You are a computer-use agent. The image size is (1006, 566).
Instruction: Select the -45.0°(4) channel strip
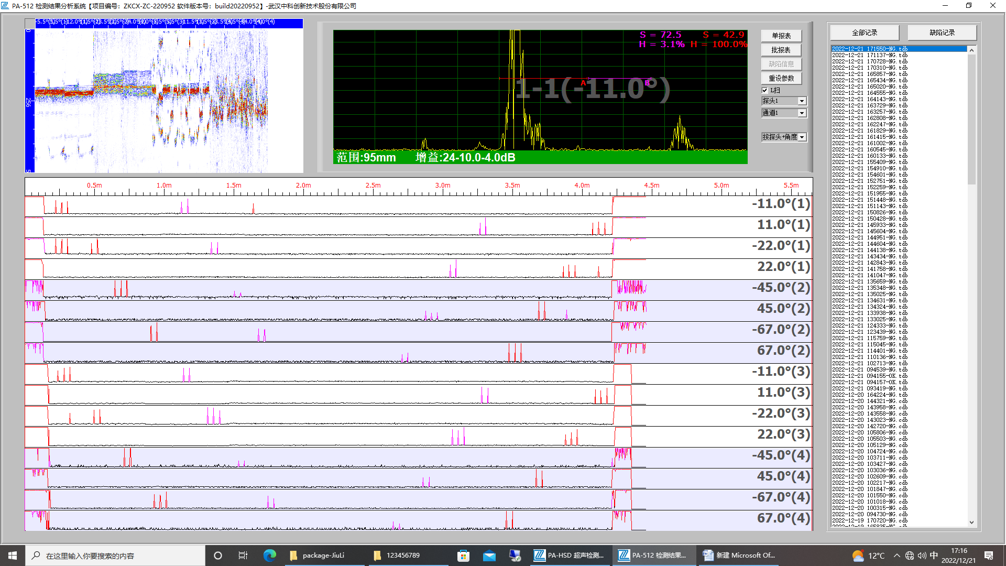418,457
